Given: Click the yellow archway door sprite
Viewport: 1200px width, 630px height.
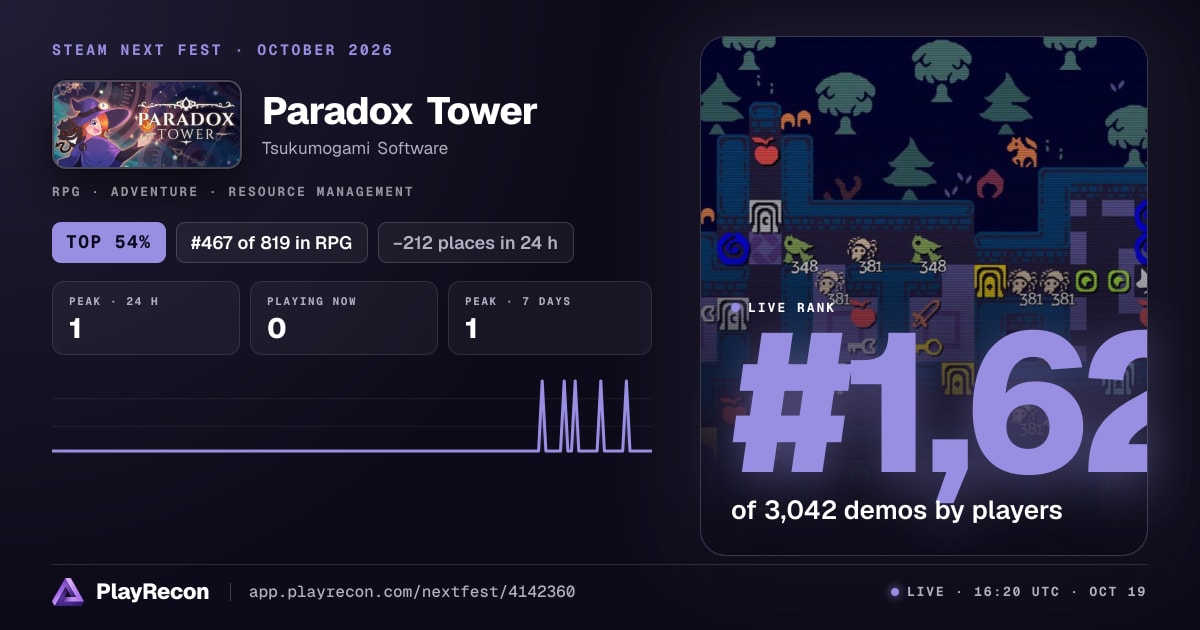Looking at the screenshot, I should click(990, 282).
